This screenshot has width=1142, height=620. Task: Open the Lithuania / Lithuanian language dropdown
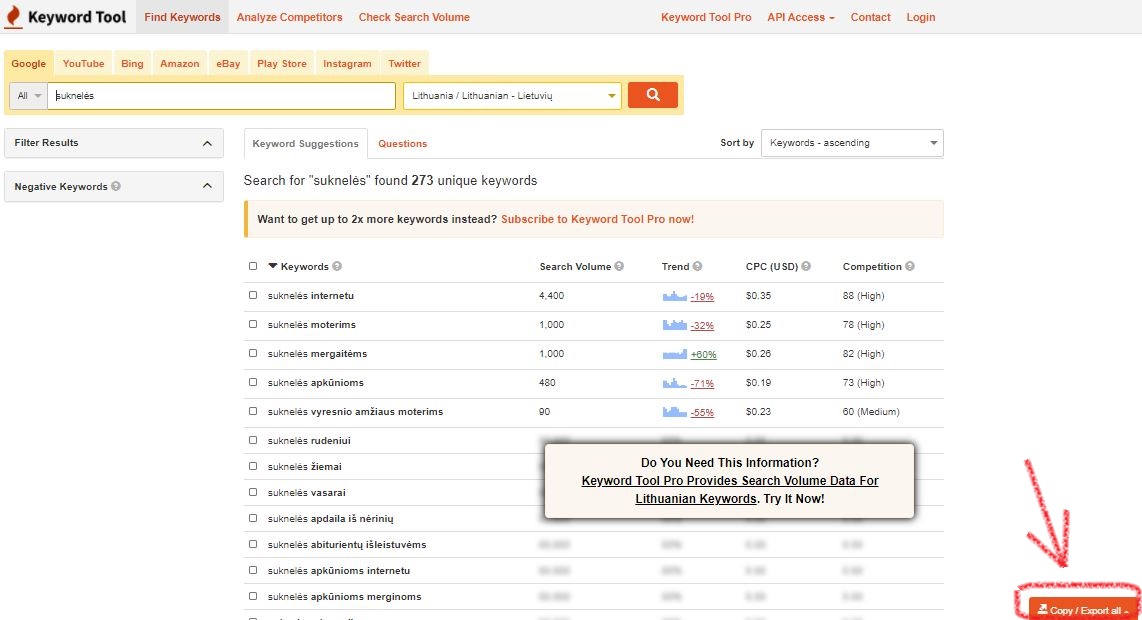pos(512,96)
